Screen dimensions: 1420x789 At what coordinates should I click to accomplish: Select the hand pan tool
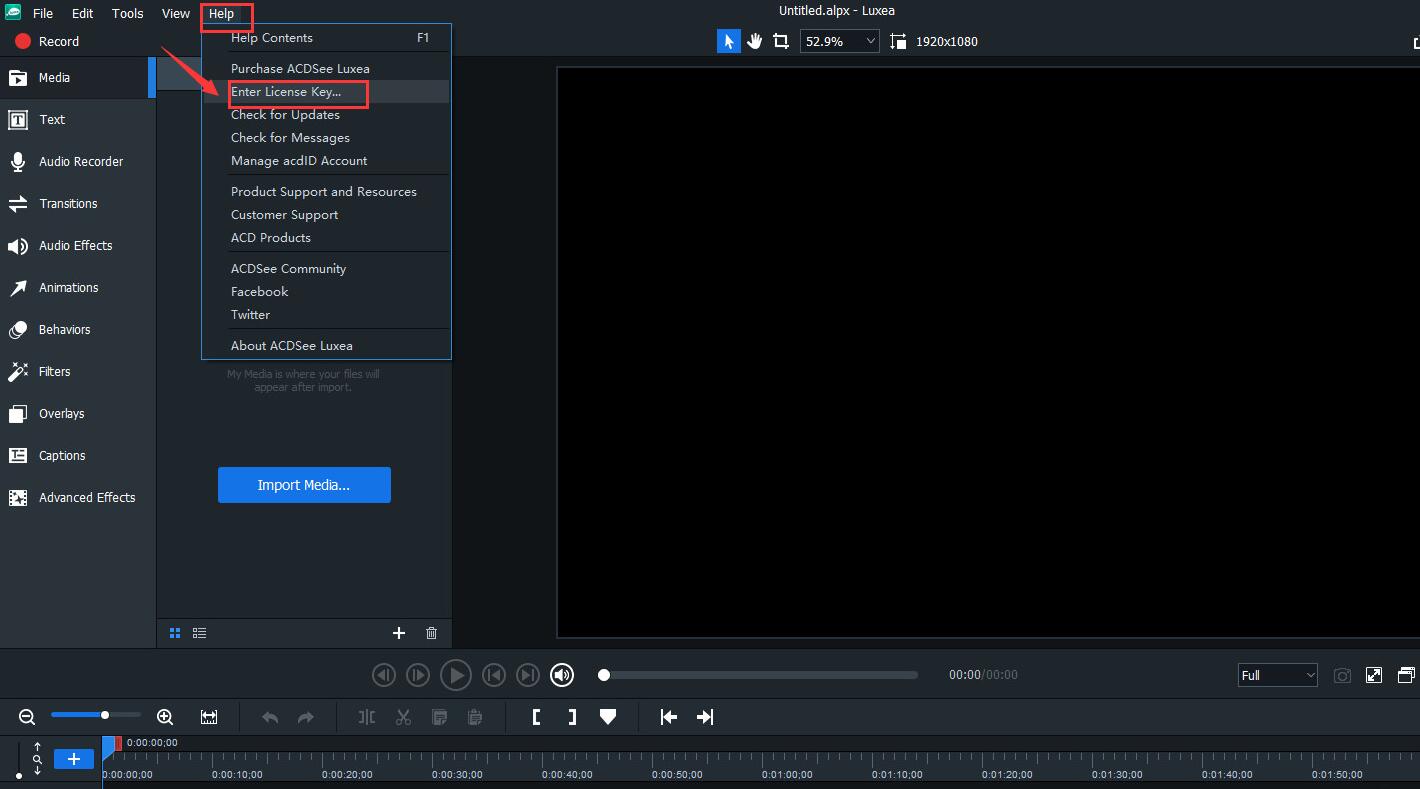[755, 41]
